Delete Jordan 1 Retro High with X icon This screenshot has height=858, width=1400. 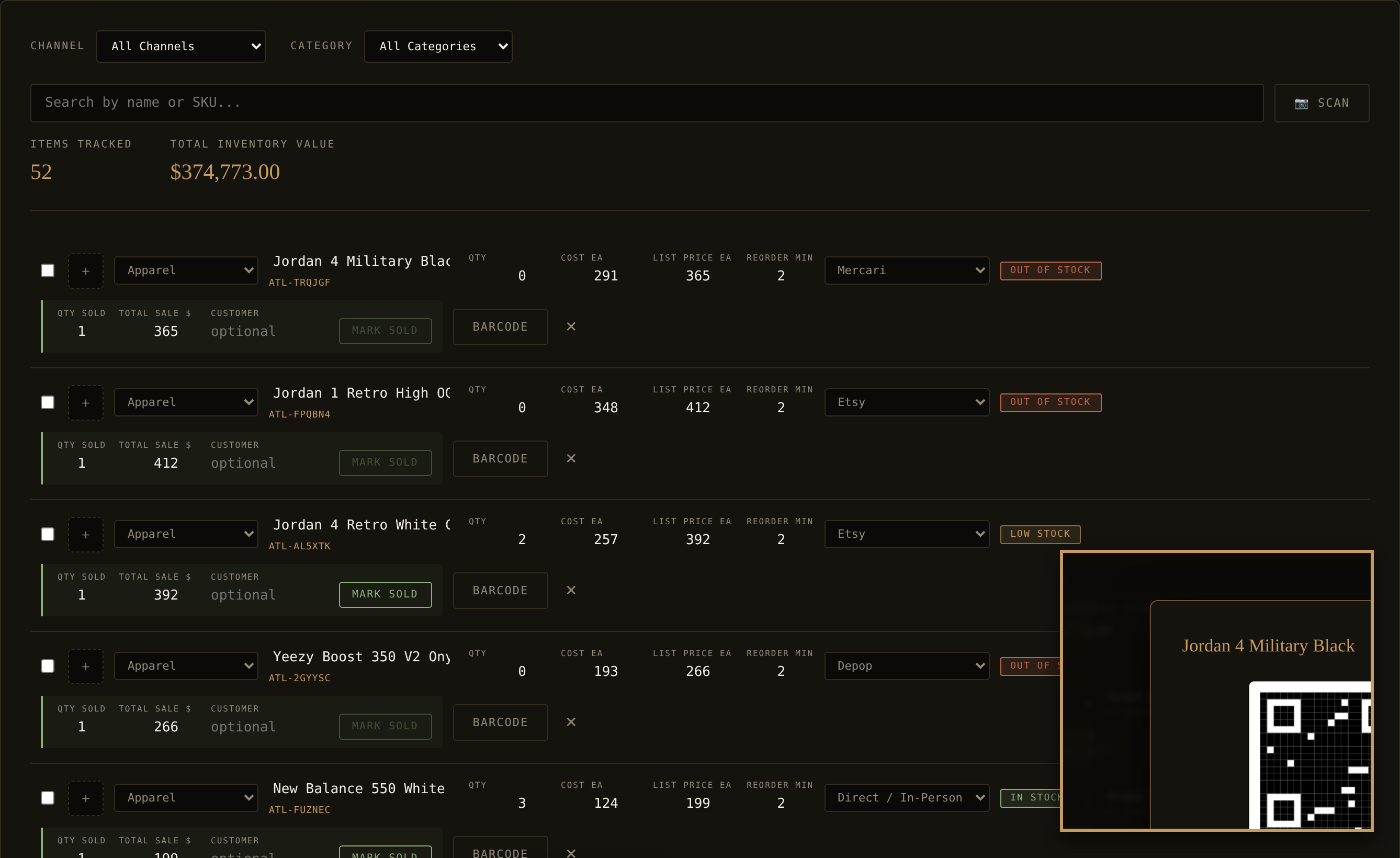coord(571,458)
